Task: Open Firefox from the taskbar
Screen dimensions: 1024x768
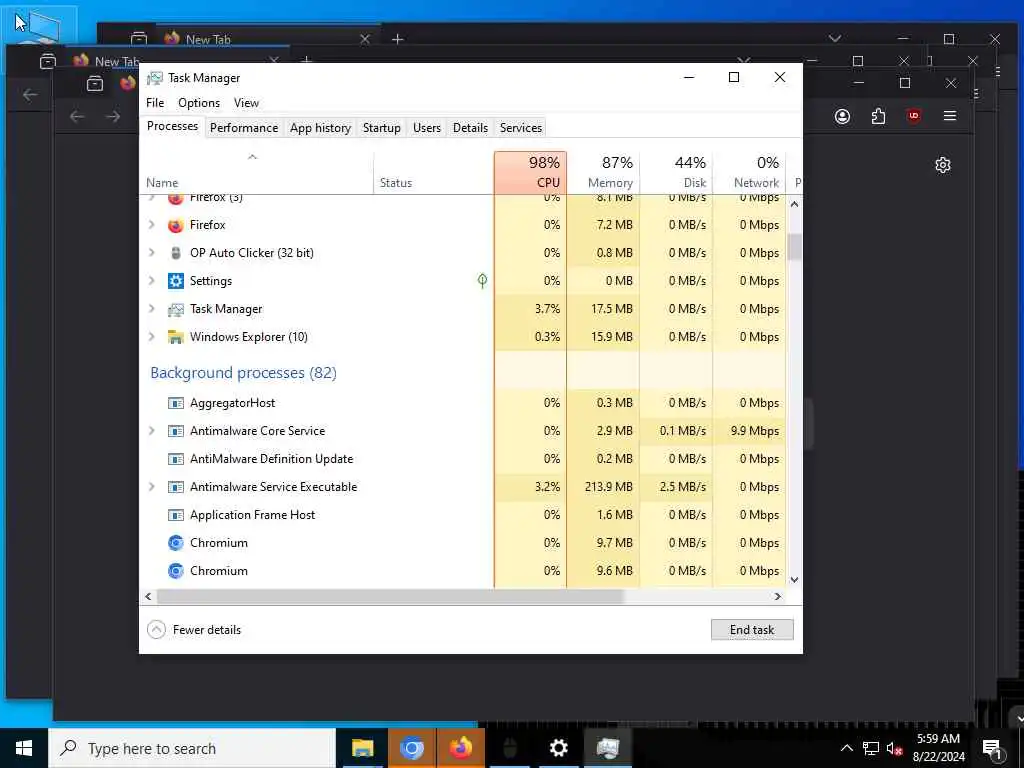Action: click(460, 748)
